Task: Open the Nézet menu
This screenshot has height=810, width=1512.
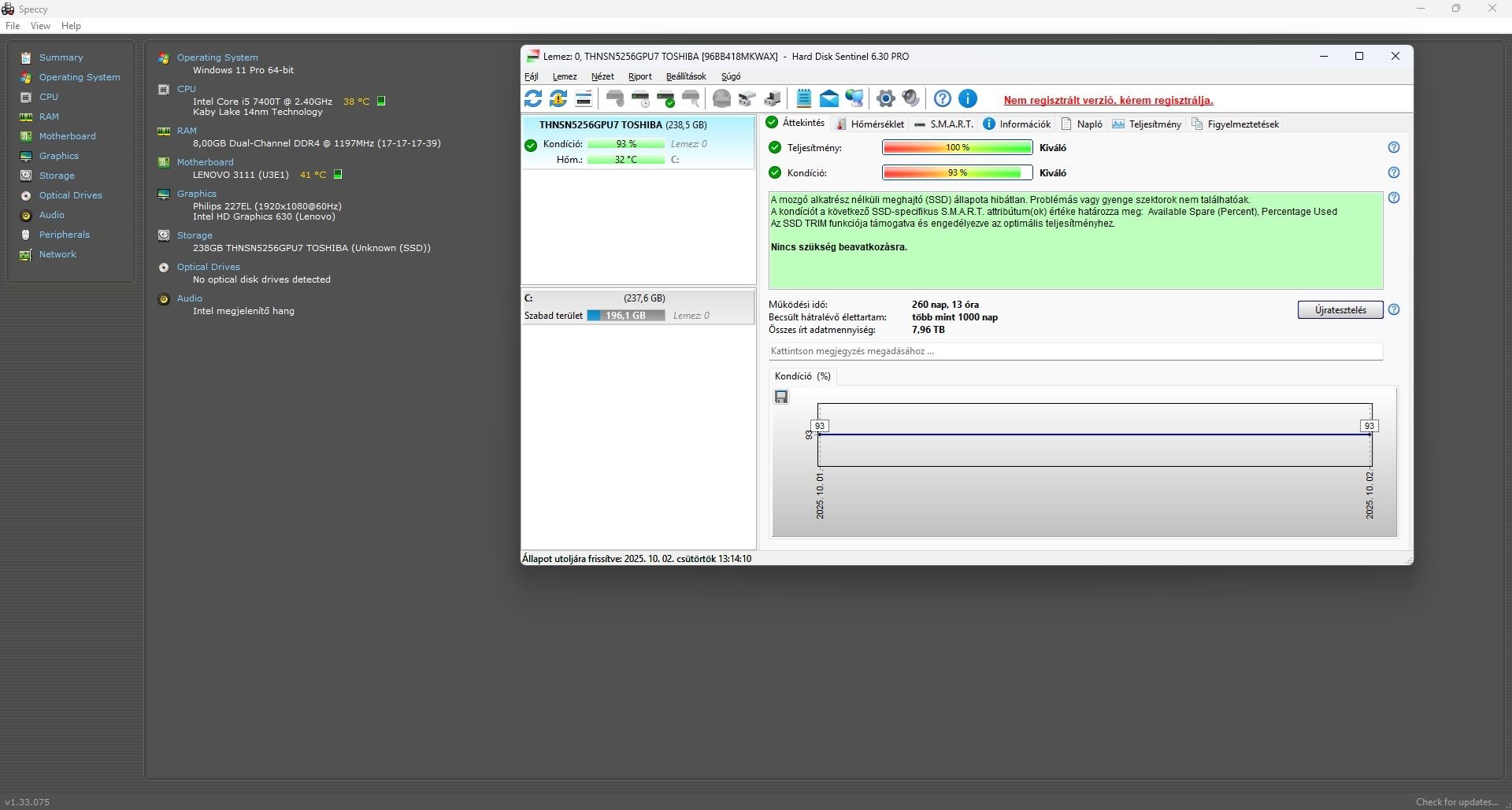Action: (602, 76)
